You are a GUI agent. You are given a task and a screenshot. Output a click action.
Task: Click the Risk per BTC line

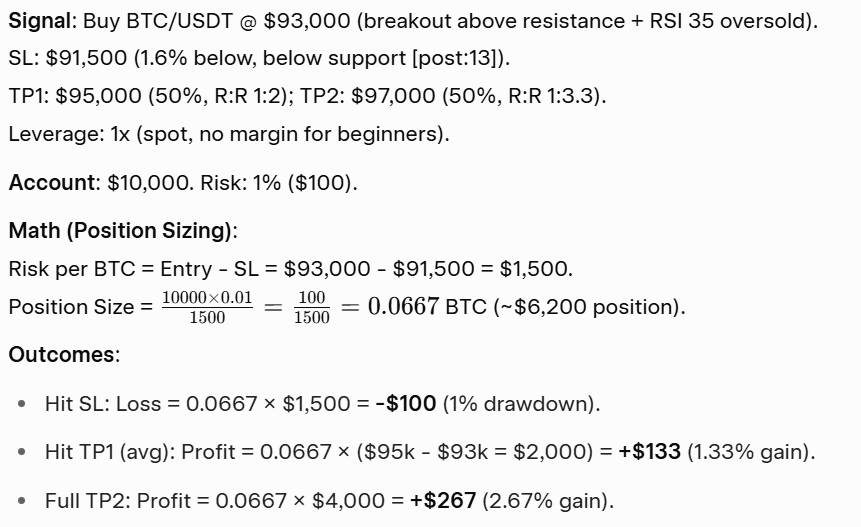(290, 269)
